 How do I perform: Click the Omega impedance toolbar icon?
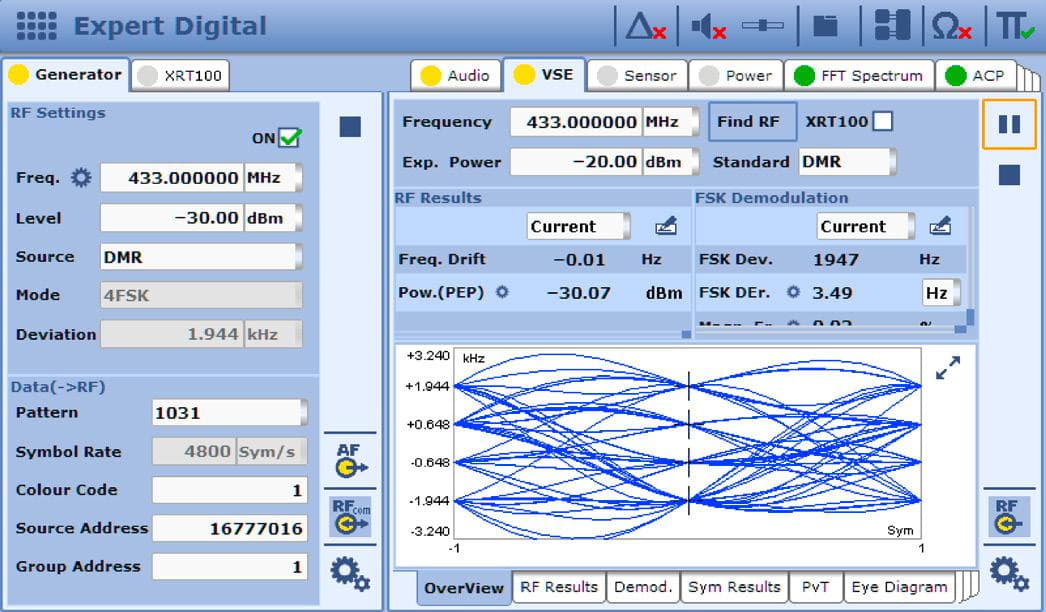click(948, 27)
